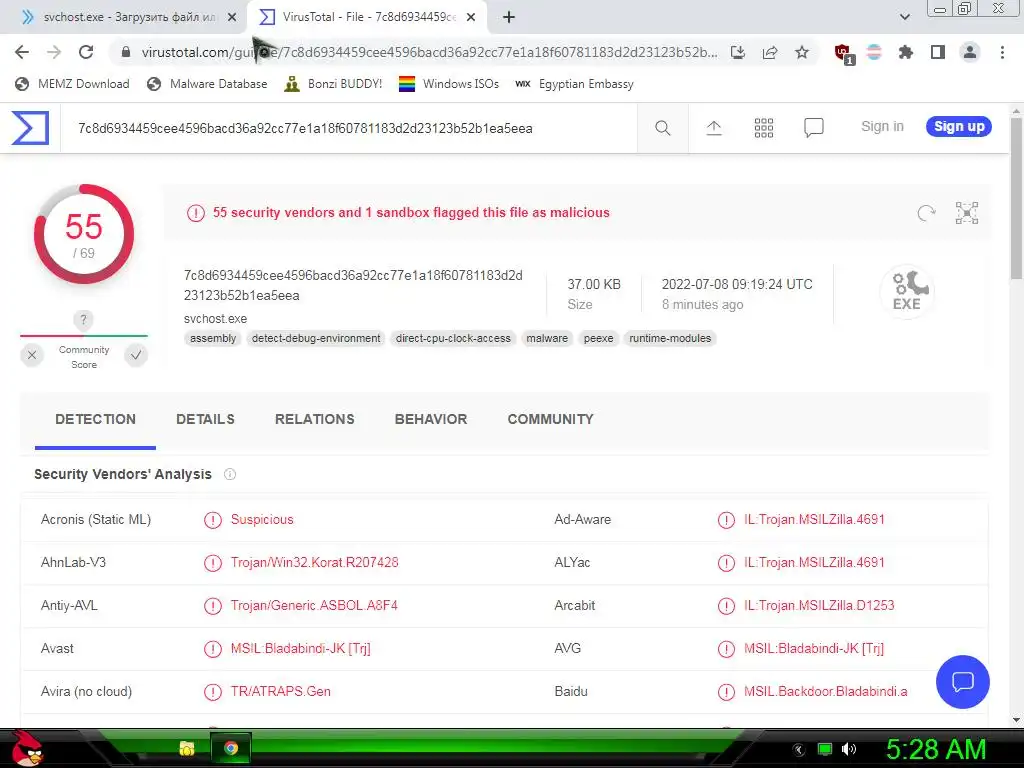This screenshot has height=768, width=1024.
Task: Click Security Vendors' Analysis info icon
Action: click(x=230, y=474)
